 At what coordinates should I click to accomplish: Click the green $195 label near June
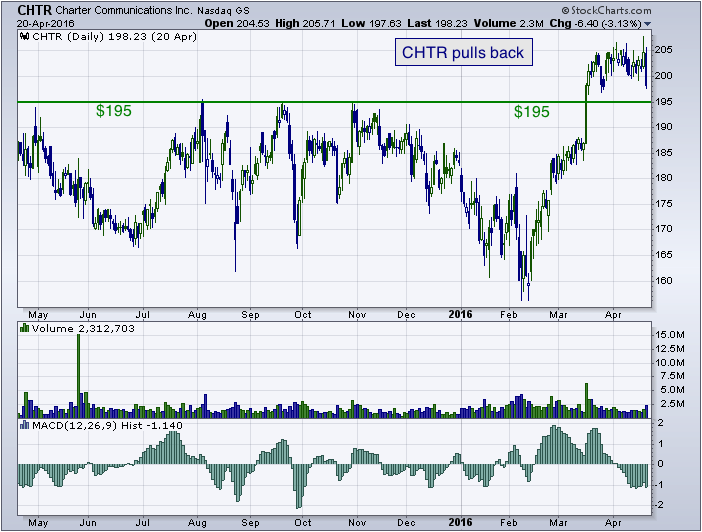114,111
